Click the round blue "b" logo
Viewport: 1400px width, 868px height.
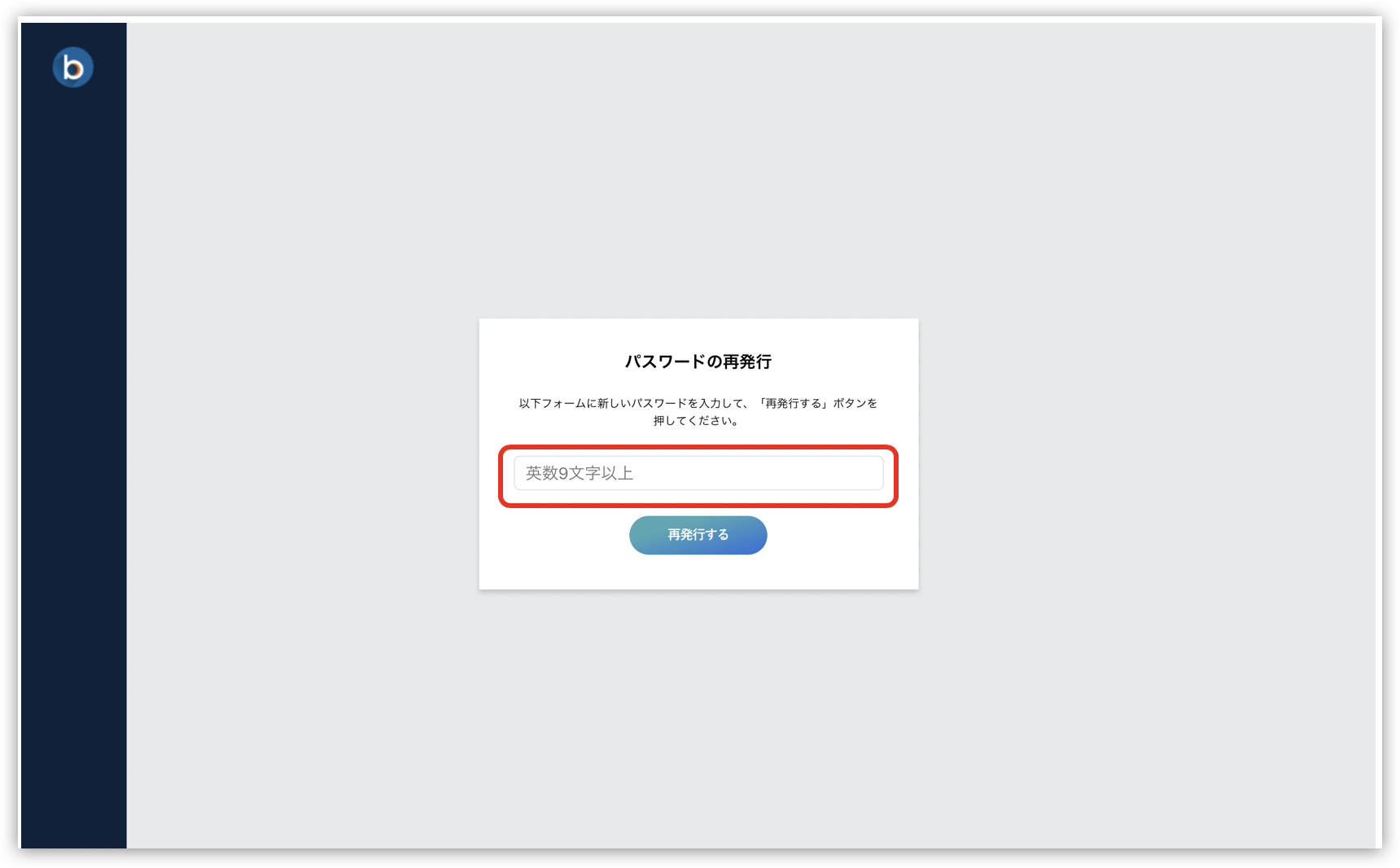[x=73, y=68]
